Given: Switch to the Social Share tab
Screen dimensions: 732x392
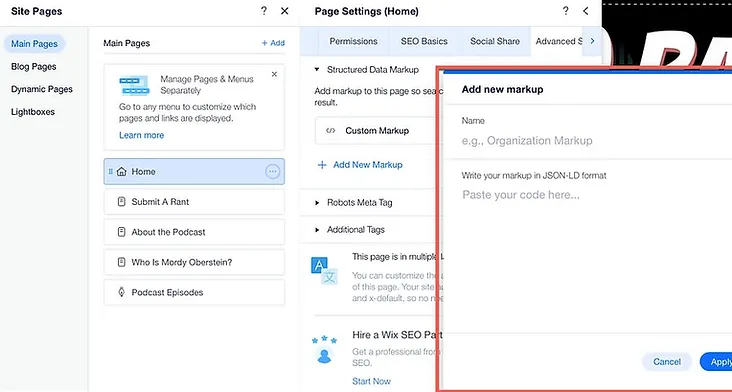Looking at the screenshot, I should (495, 41).
